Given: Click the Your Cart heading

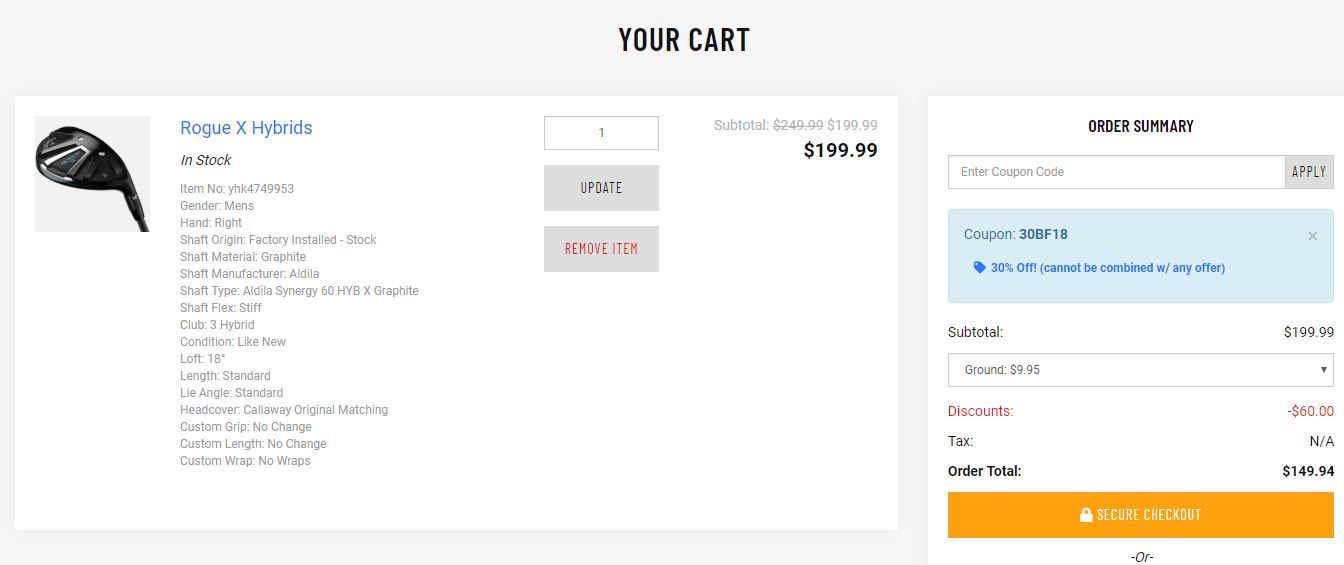Looking at the screenshot, I should [x=684, y=40].
